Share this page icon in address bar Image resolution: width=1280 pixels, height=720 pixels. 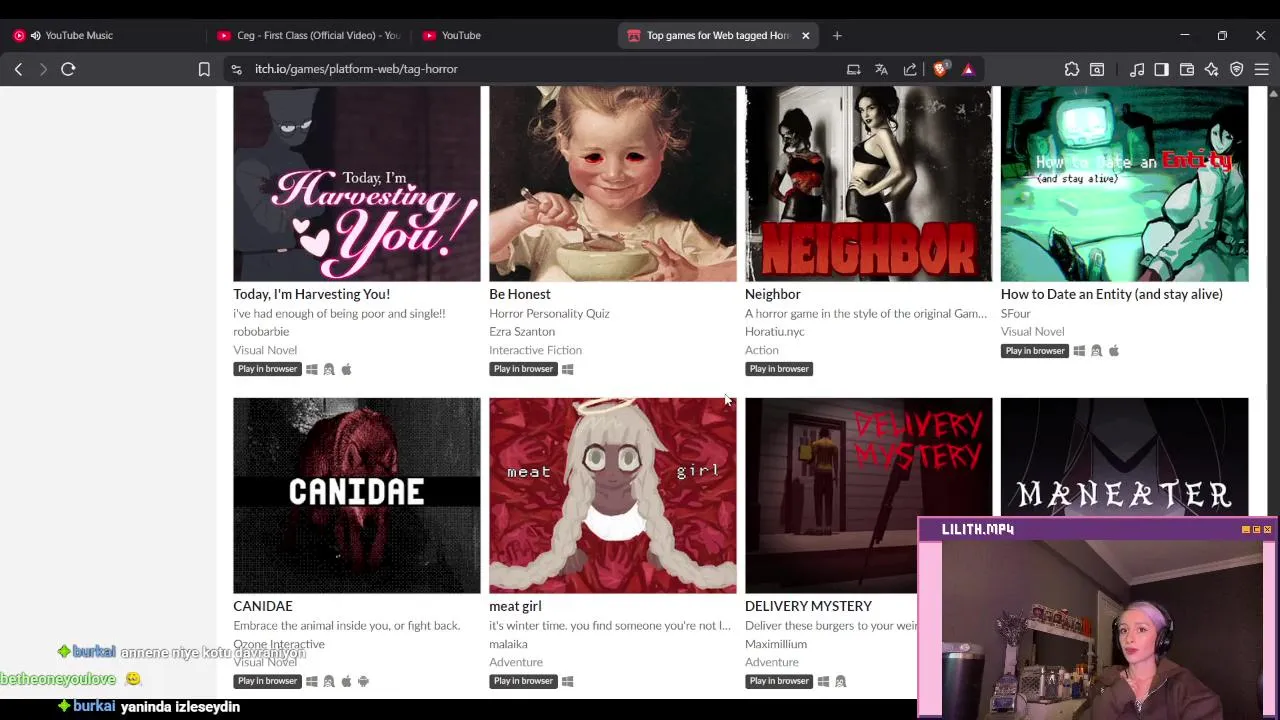coord(910,69)
